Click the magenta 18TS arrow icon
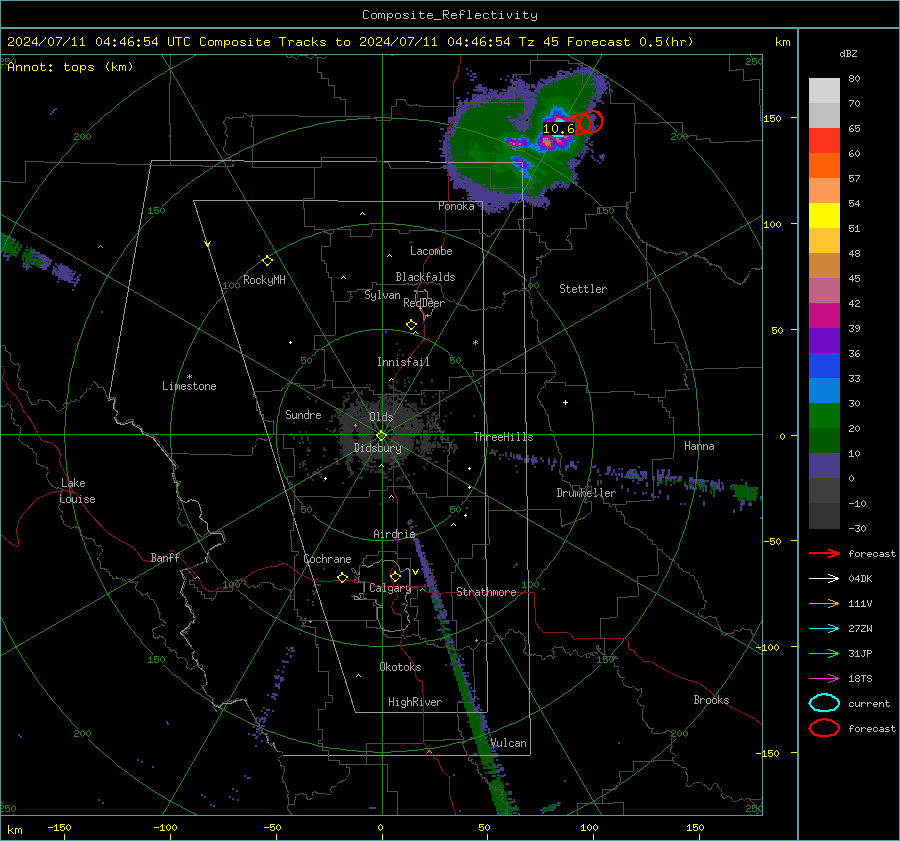 click(824, 678)
